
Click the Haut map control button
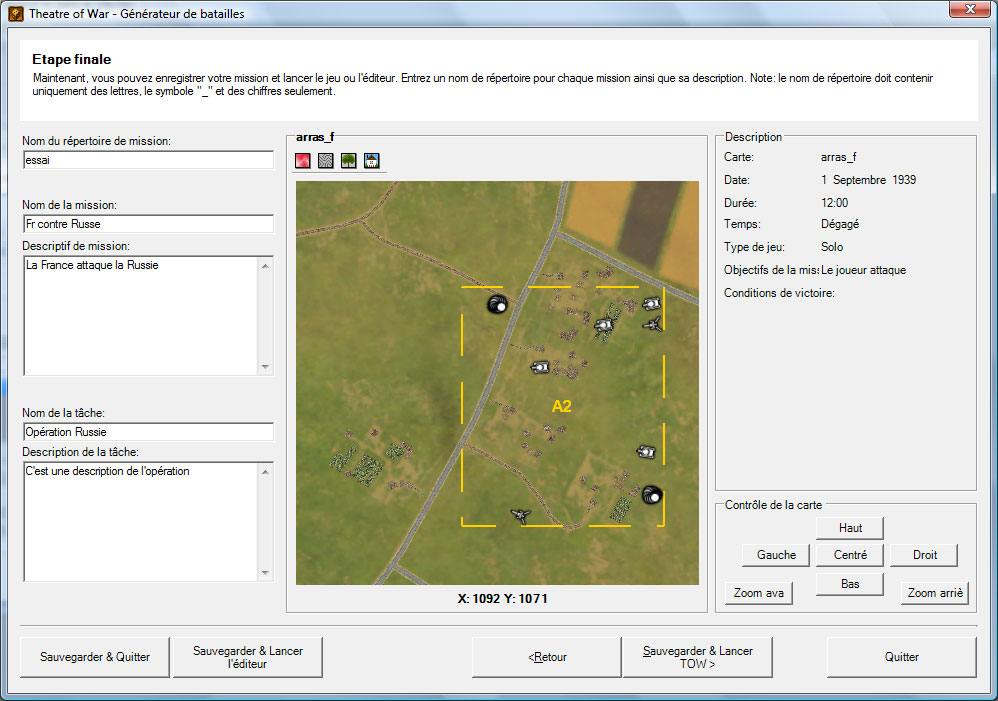[x=850, y=528]
